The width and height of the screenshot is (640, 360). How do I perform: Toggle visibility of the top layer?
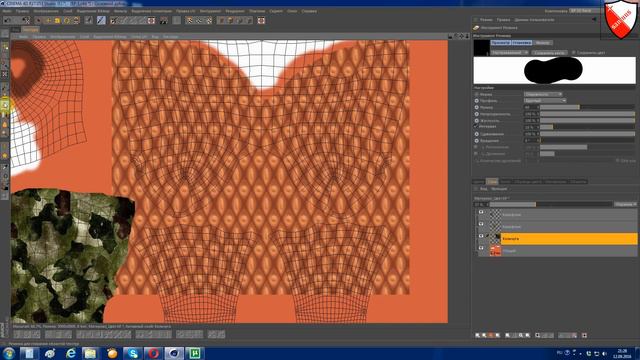click(481, 212)
